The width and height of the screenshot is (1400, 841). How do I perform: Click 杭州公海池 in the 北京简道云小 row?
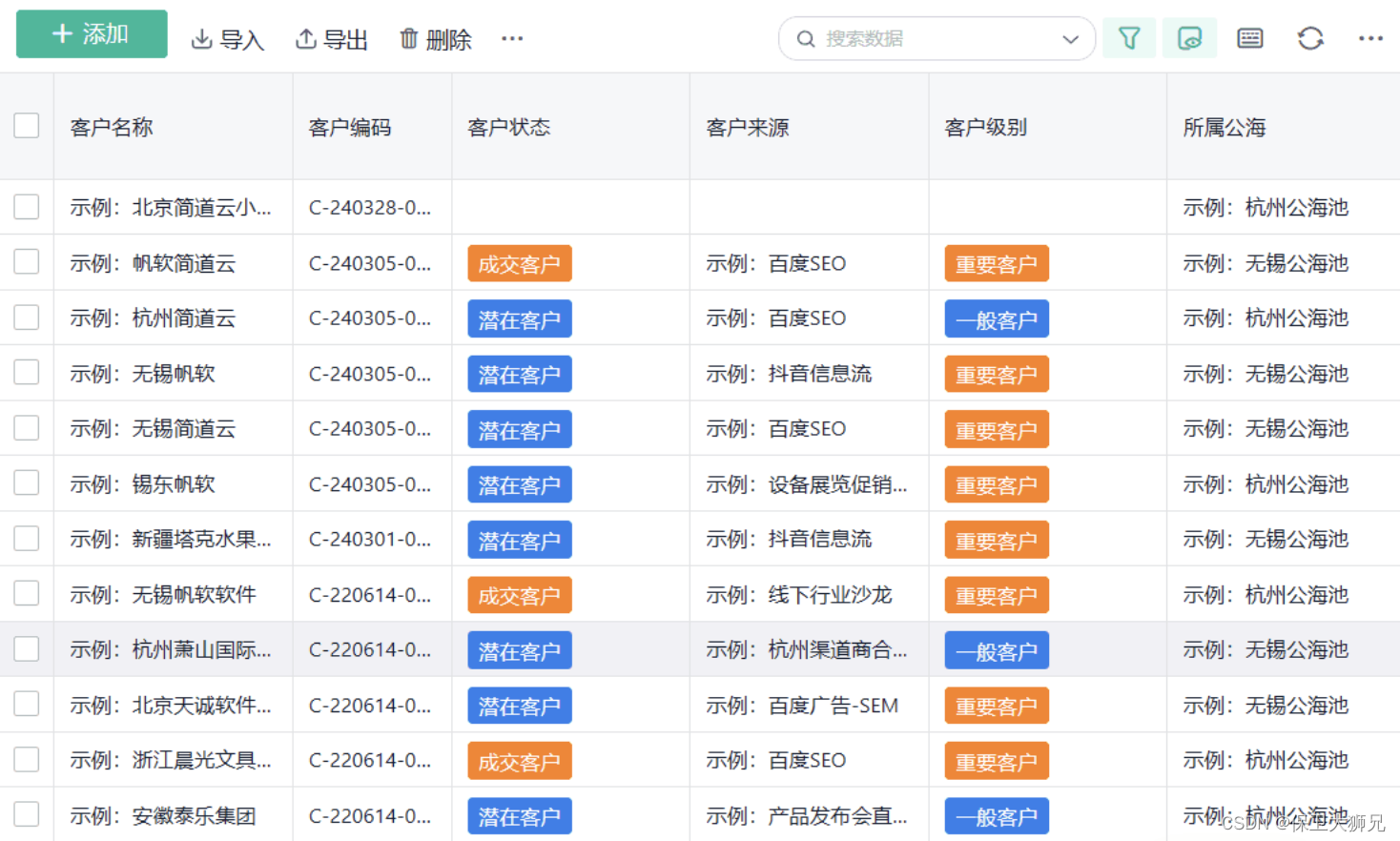coord(1266,208)
